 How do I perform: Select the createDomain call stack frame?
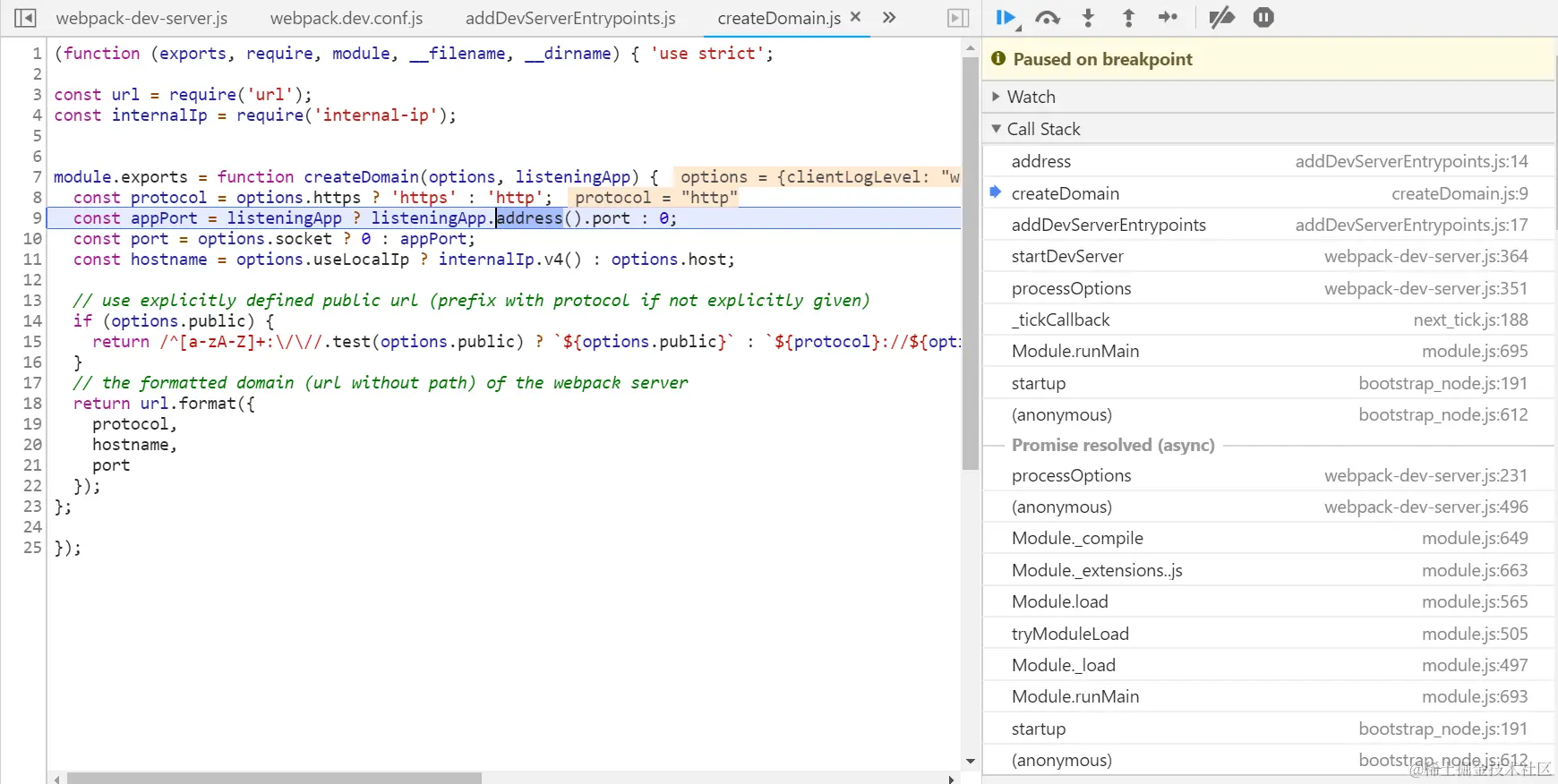(1268, 193)
